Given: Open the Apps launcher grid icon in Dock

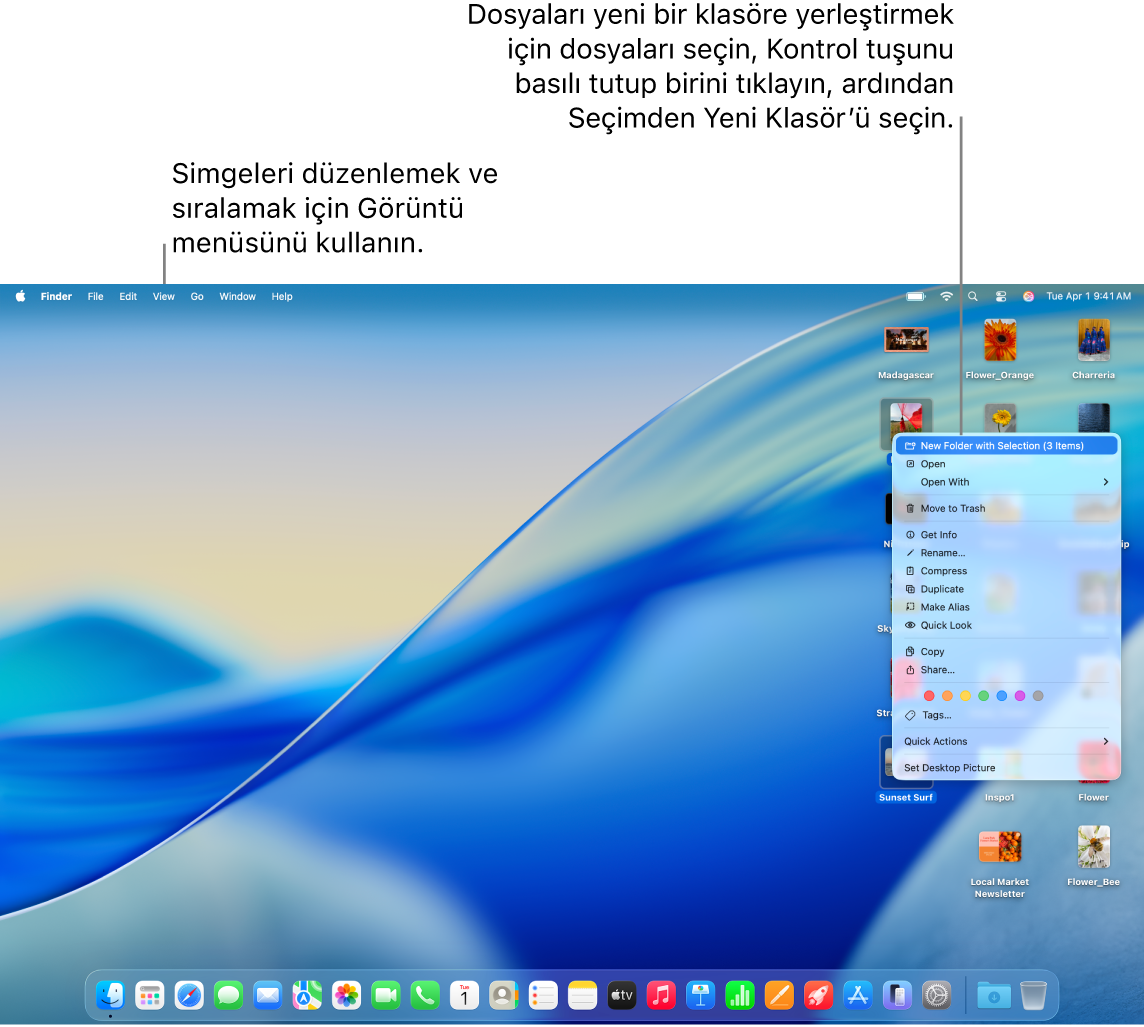Looking at the screenshot, I should [x=150, y=996].
